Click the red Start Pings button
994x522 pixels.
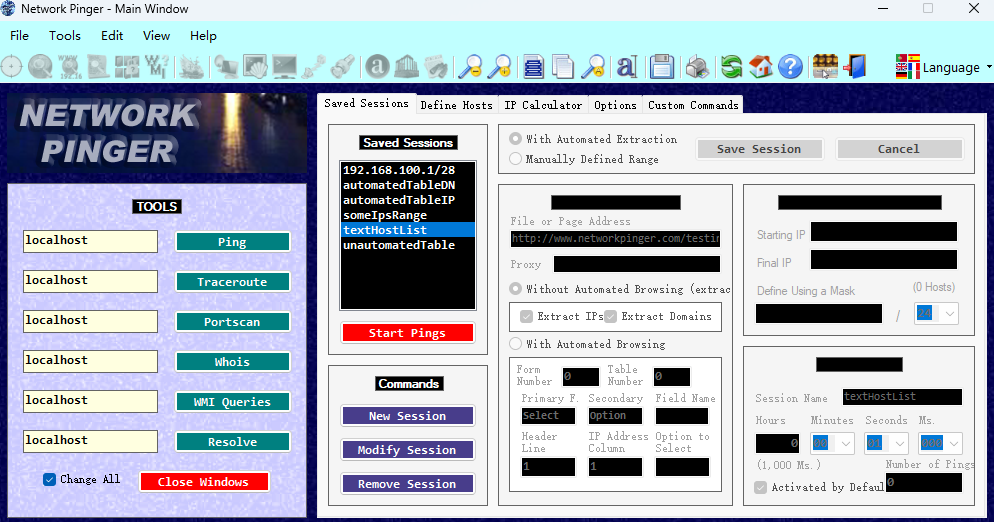(408, 333)
